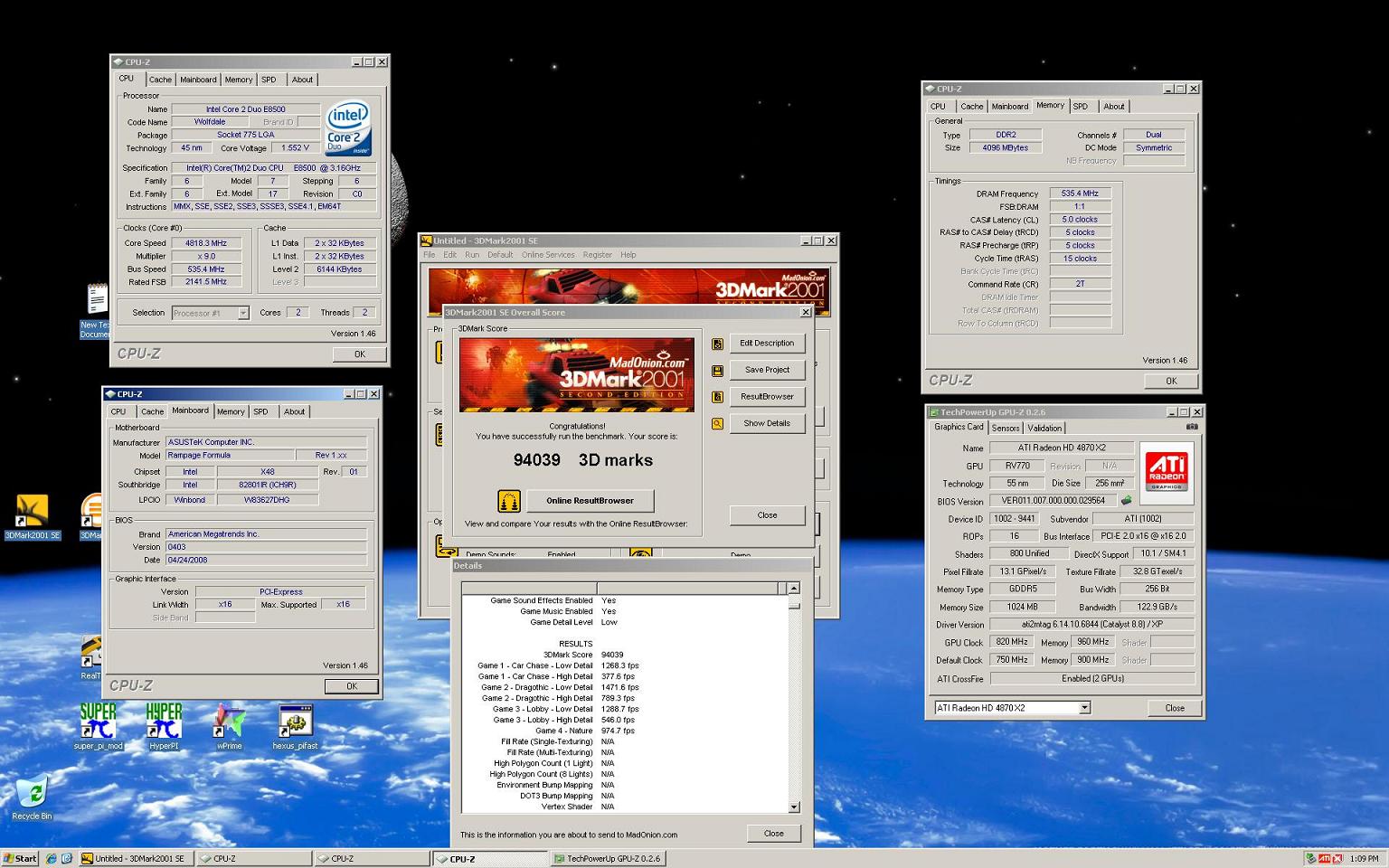Click the floppy icon beside Save Project
This screenshot has width=1389, height=868.
click(x=717, y=370)
